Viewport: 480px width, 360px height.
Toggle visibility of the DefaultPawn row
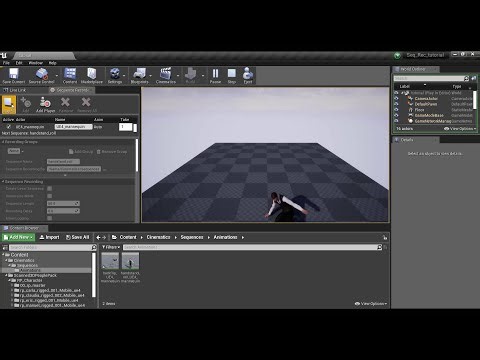(x=396, y=104)
